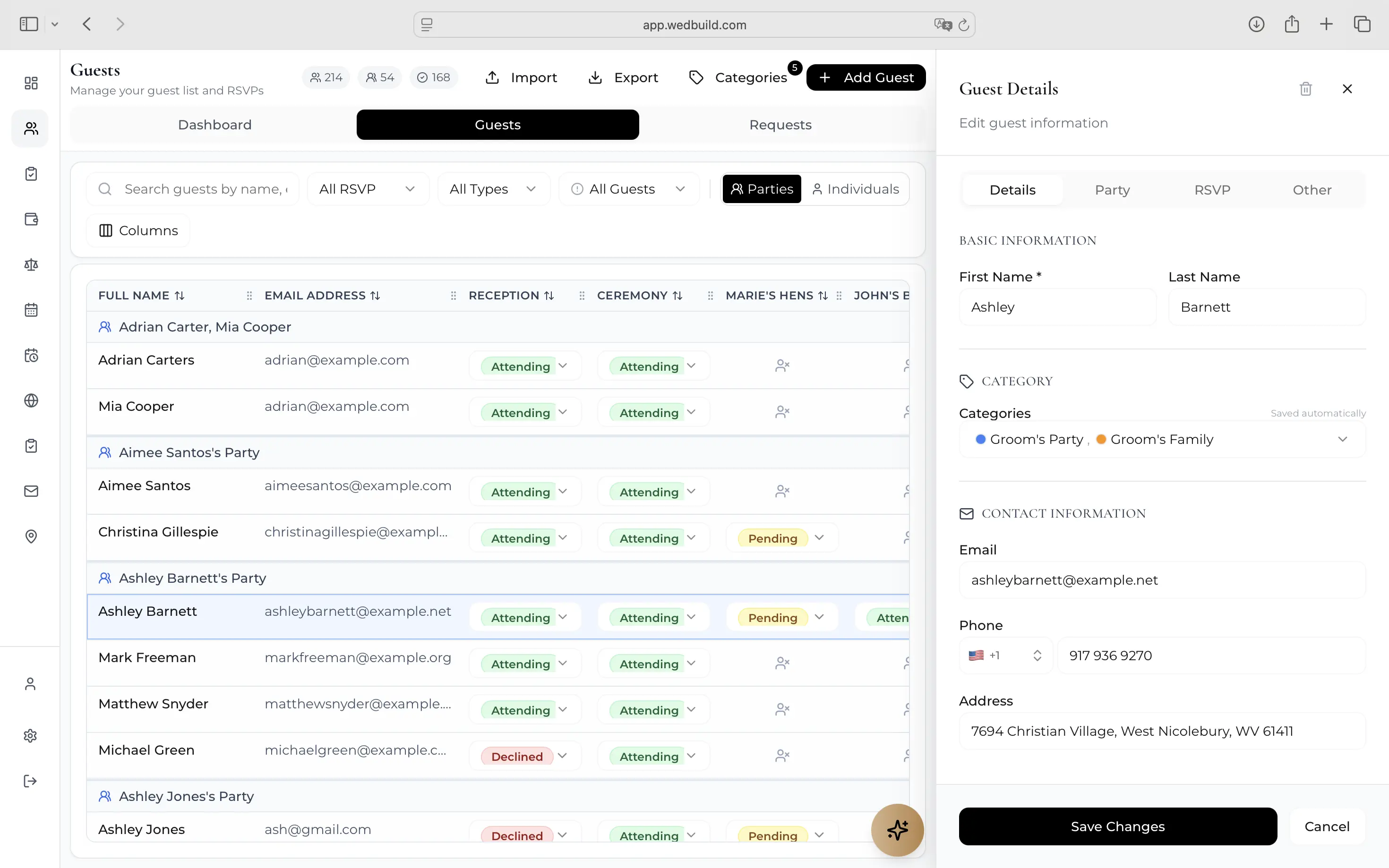Open the dashboard grid icon in sidebar
The height and width of the screenshot is (868, 1389).
pyautogui.click(x=31, y=83)
